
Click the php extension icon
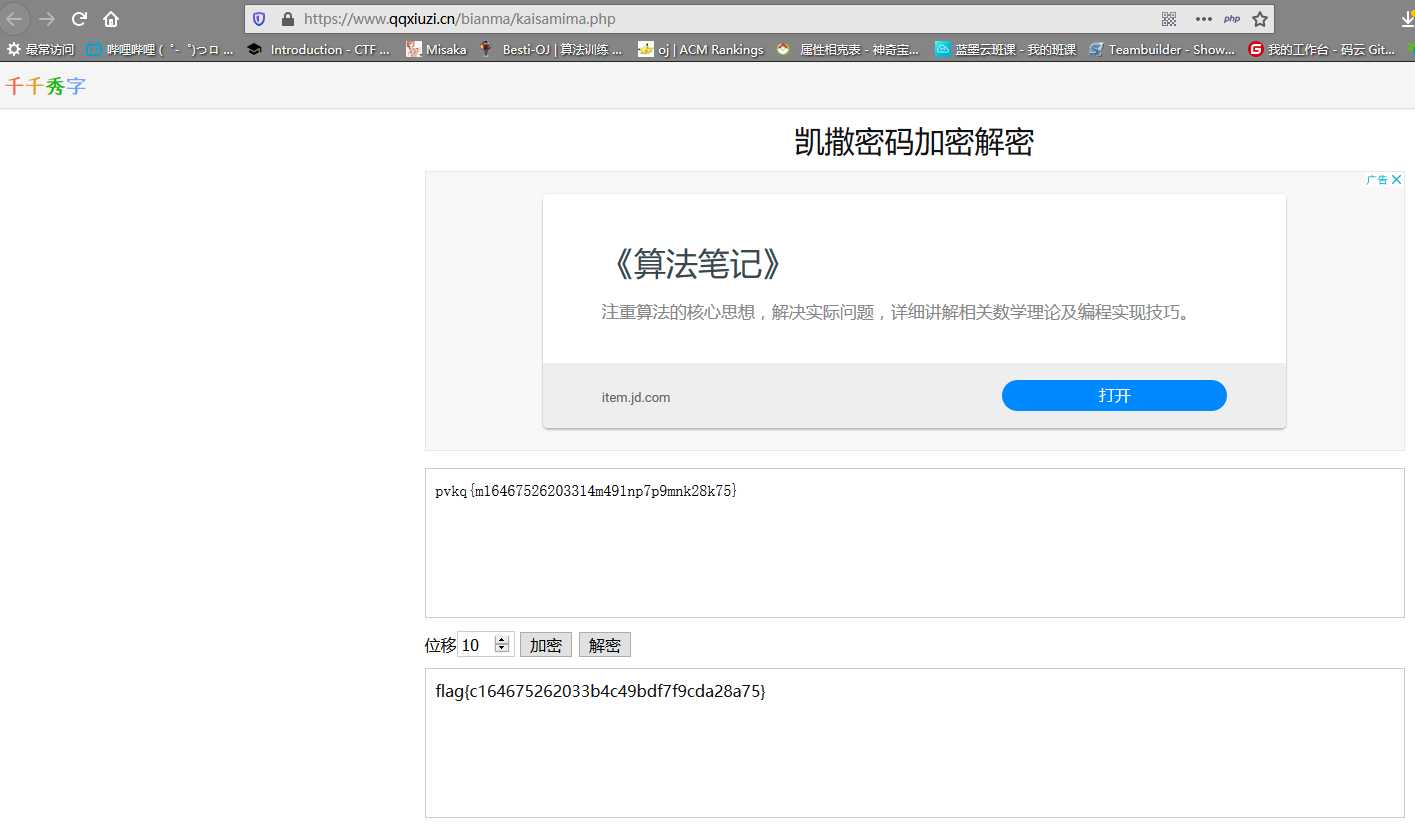(1232, 18)
